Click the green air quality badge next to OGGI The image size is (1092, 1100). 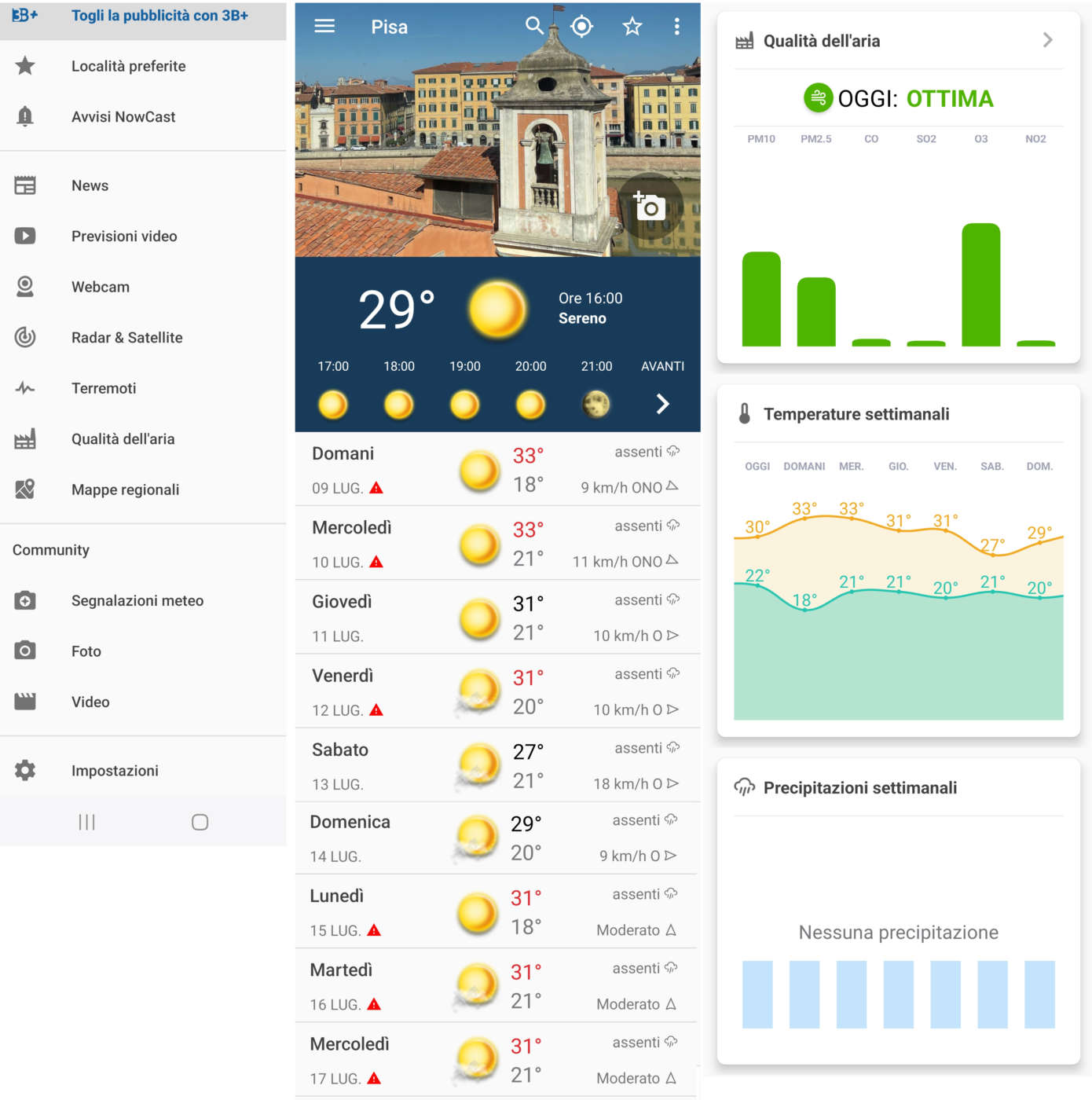pyautogui.click(x=817, y=97)
